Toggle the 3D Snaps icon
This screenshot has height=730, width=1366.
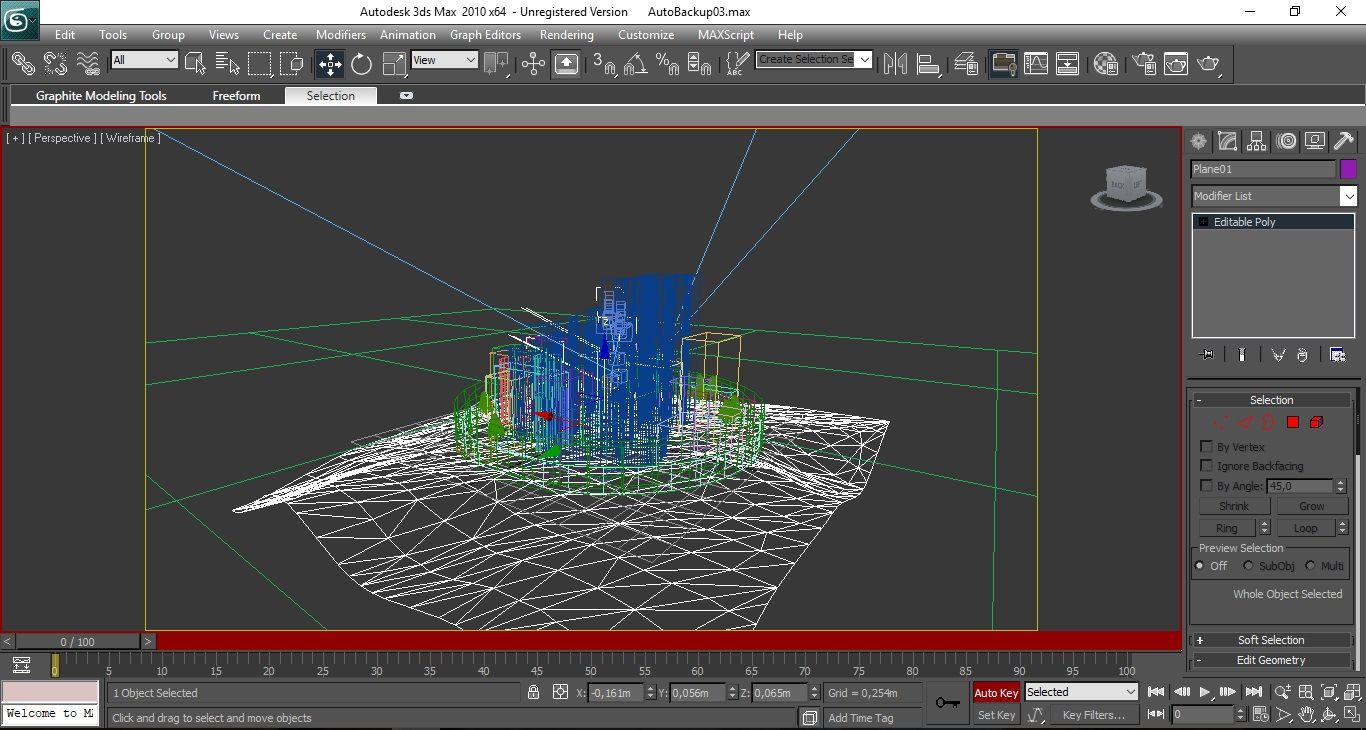(x=604, y=64)
